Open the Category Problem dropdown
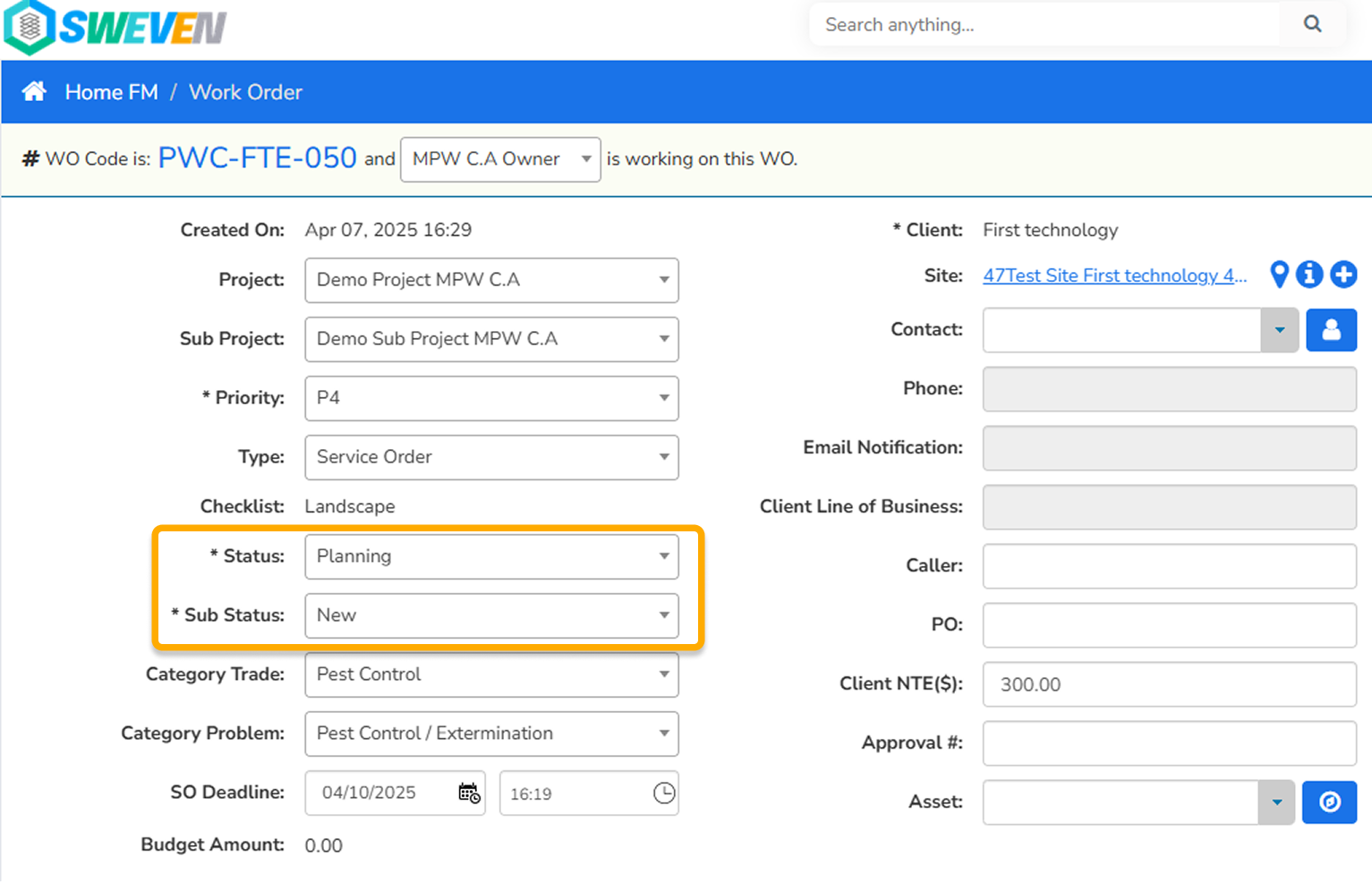Image resolution: width=1372 pixels, height=882 pixels. point(491,734)
